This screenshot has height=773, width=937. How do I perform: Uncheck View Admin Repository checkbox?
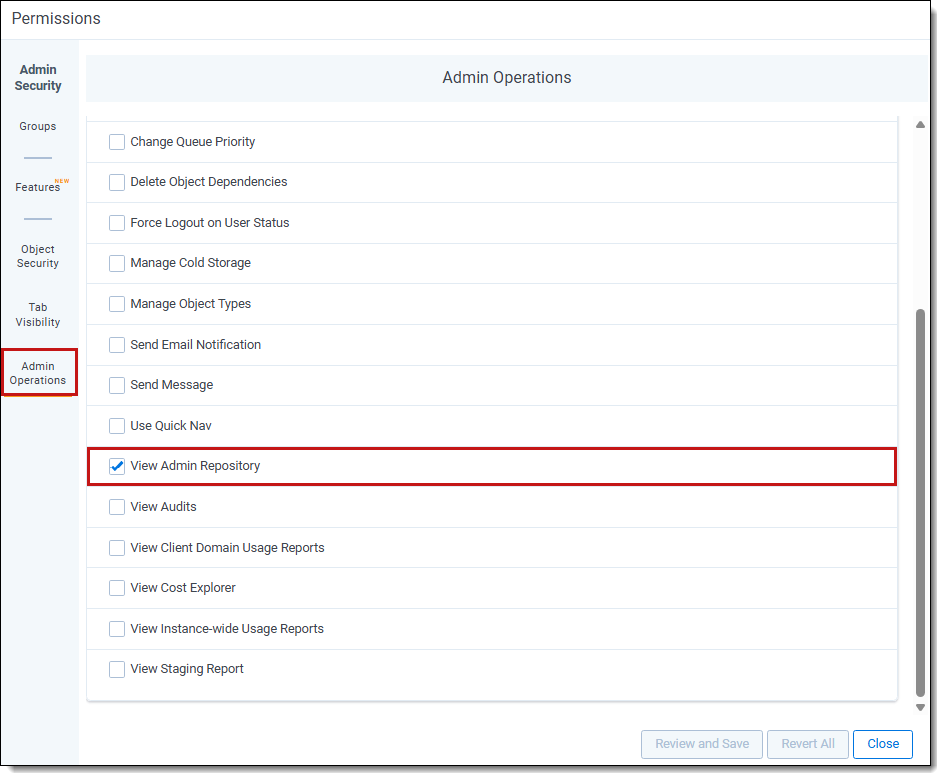pyautogui.click(x=117, y=466)
